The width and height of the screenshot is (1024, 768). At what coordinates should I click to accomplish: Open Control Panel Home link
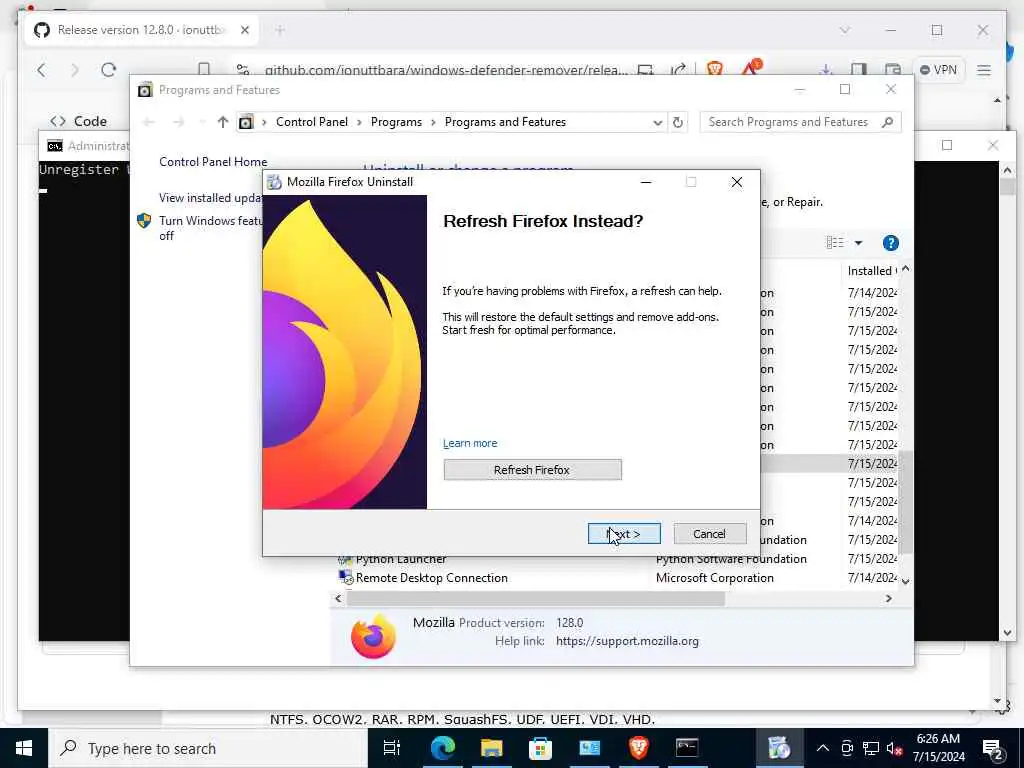point(213,161)
